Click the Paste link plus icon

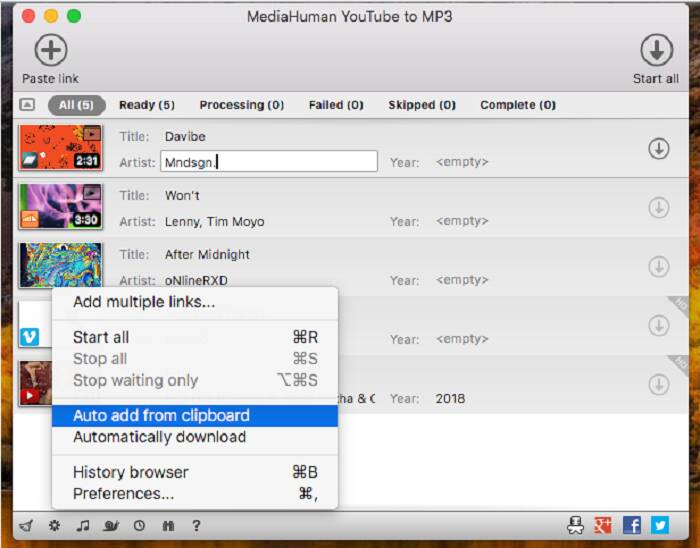[51, 50]
